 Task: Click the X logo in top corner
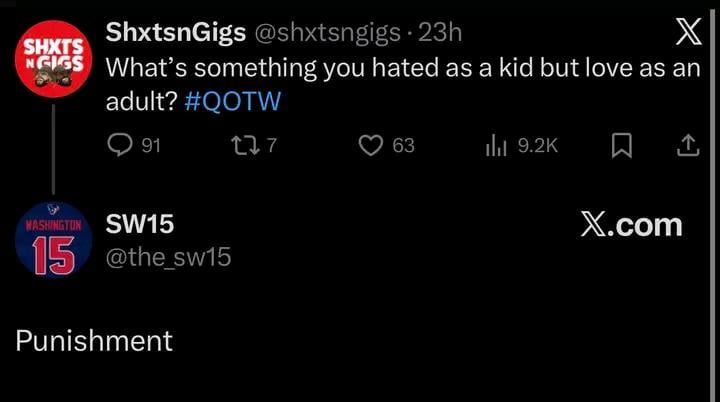(688, 35)
